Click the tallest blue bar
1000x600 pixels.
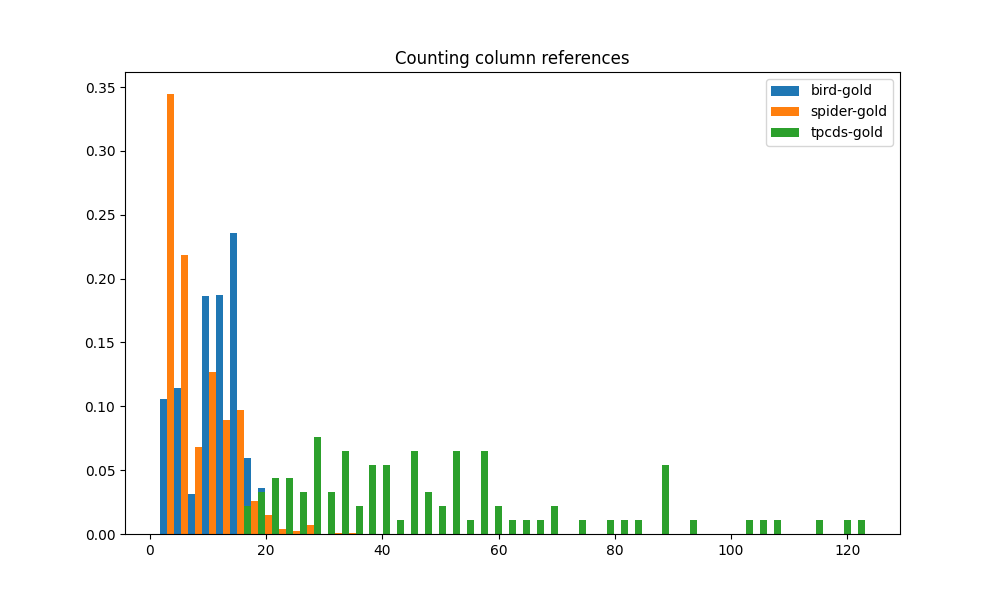coord(233,384)
